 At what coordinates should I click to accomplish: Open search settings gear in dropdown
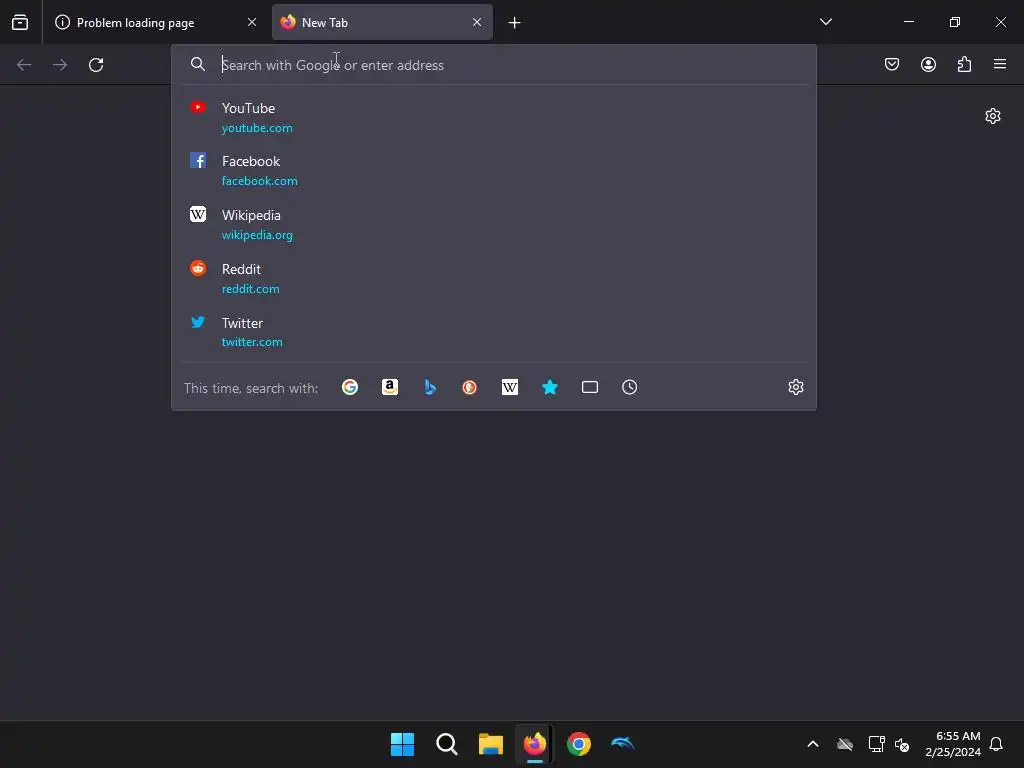click(795, 387)
